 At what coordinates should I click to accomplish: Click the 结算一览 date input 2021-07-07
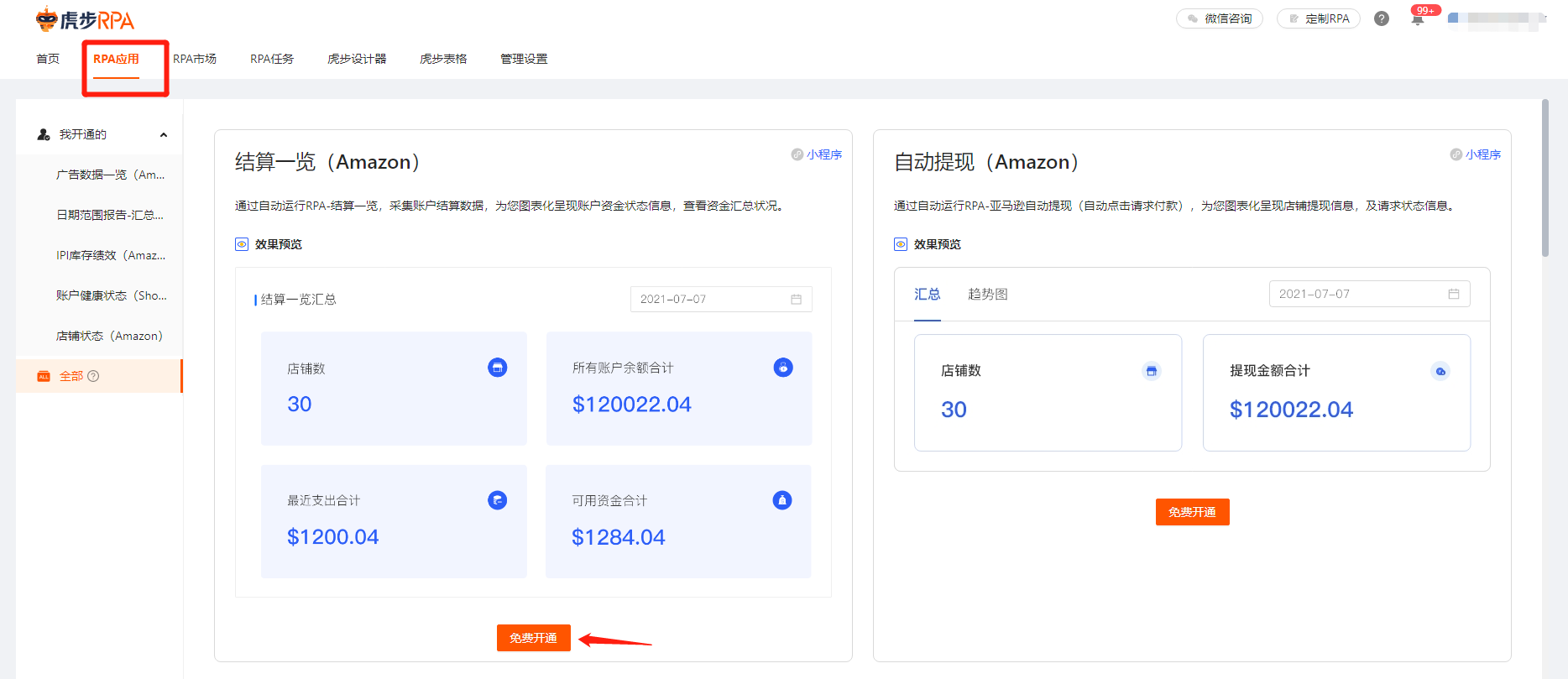pyautogui.click(x=721, y=300)
